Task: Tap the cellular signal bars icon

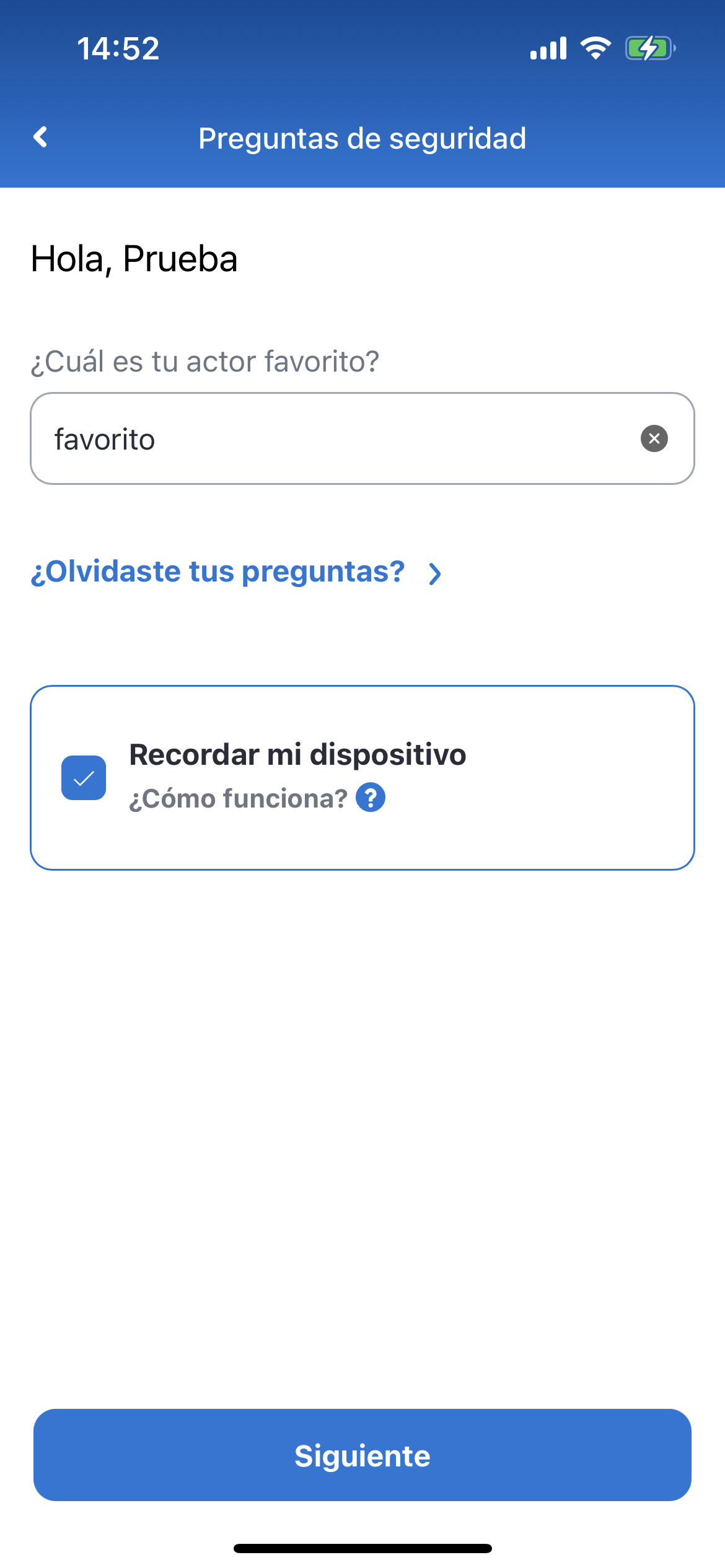Action: (548, 48)
